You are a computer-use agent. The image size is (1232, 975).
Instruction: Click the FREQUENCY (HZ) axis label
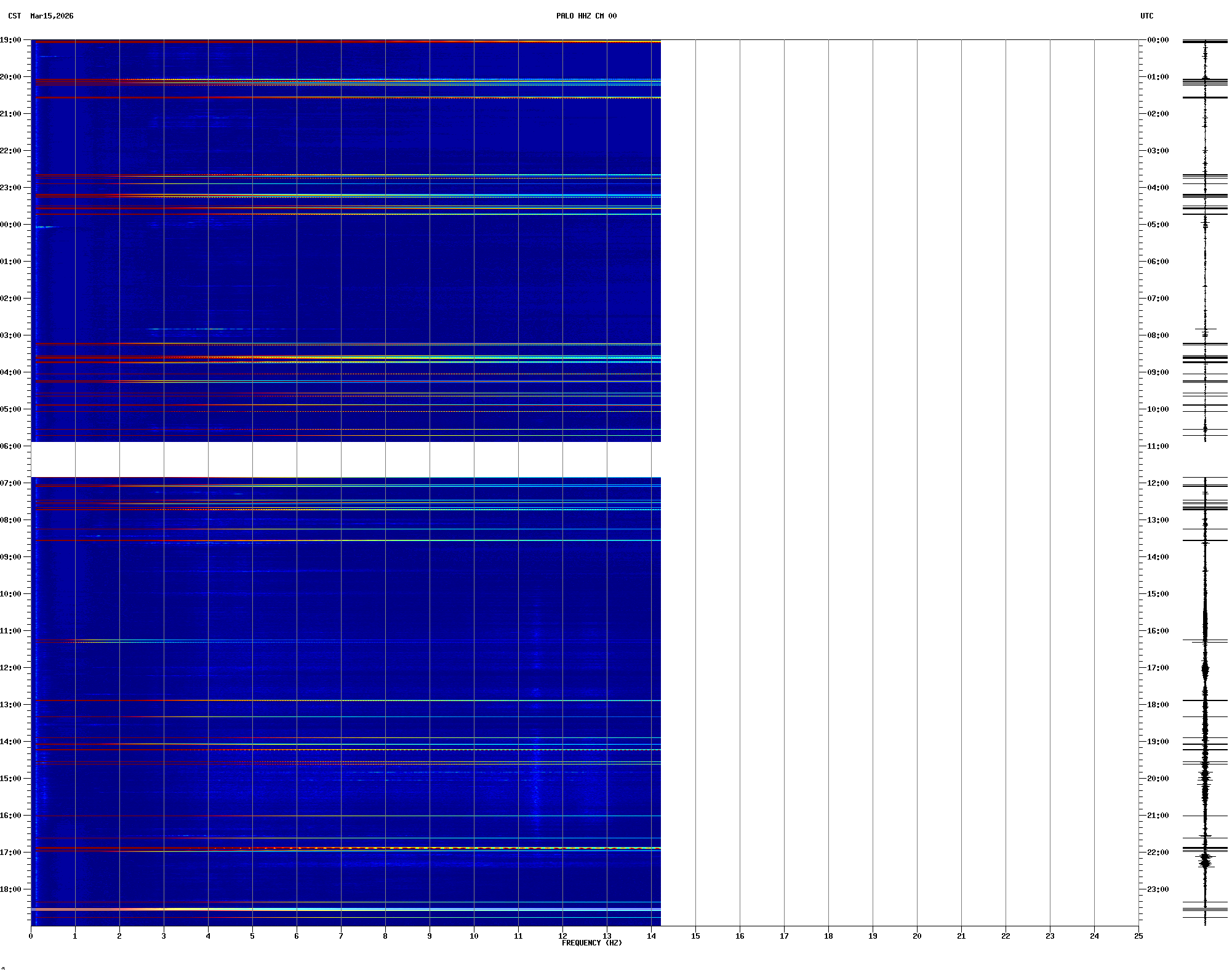tap(591, 943)
